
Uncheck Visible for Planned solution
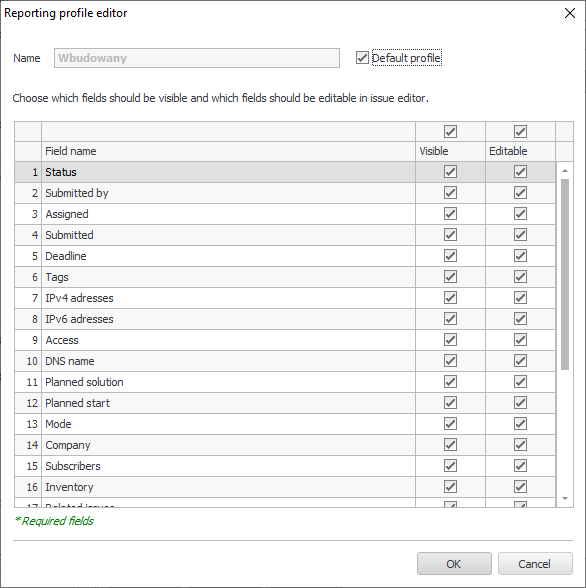click(450, 382)
